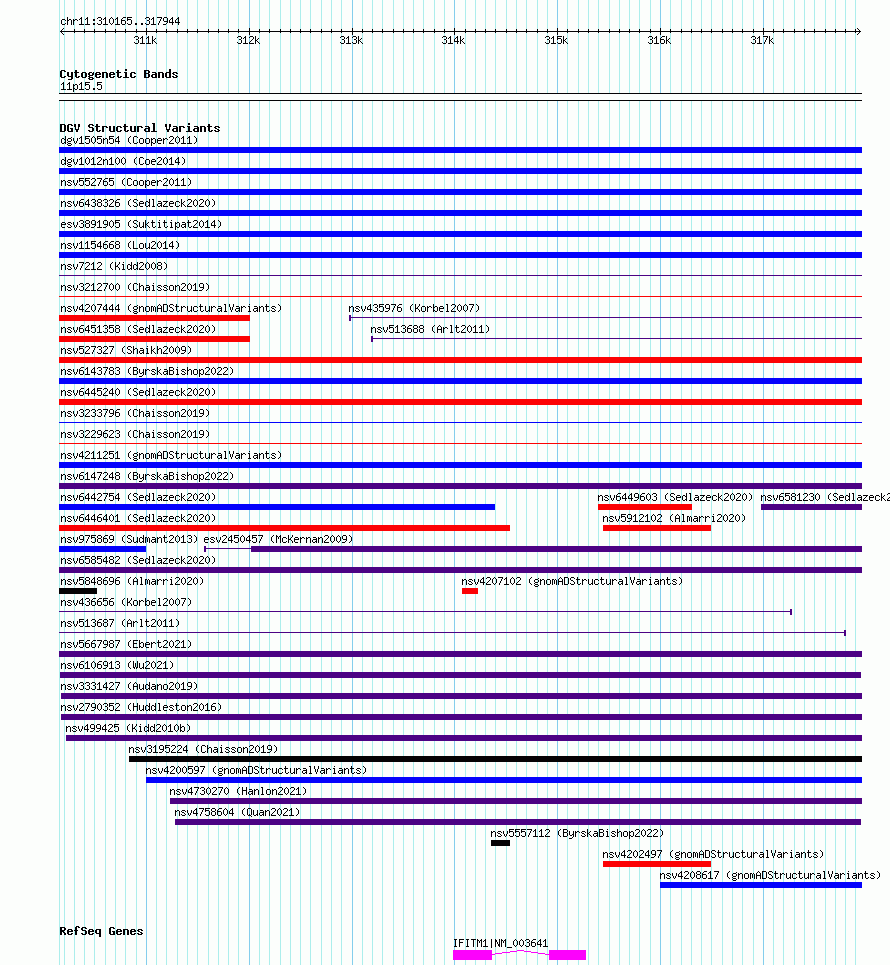The image size is (890, 965).
Task: Open nsv527327 (Shaikh2009) variant
Action: (126, 350)
